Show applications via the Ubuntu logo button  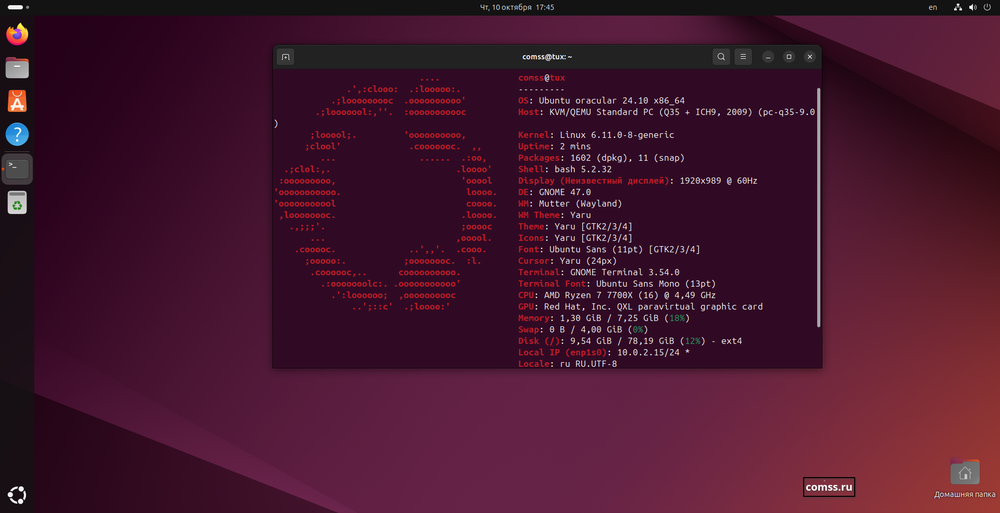(17, 494)
